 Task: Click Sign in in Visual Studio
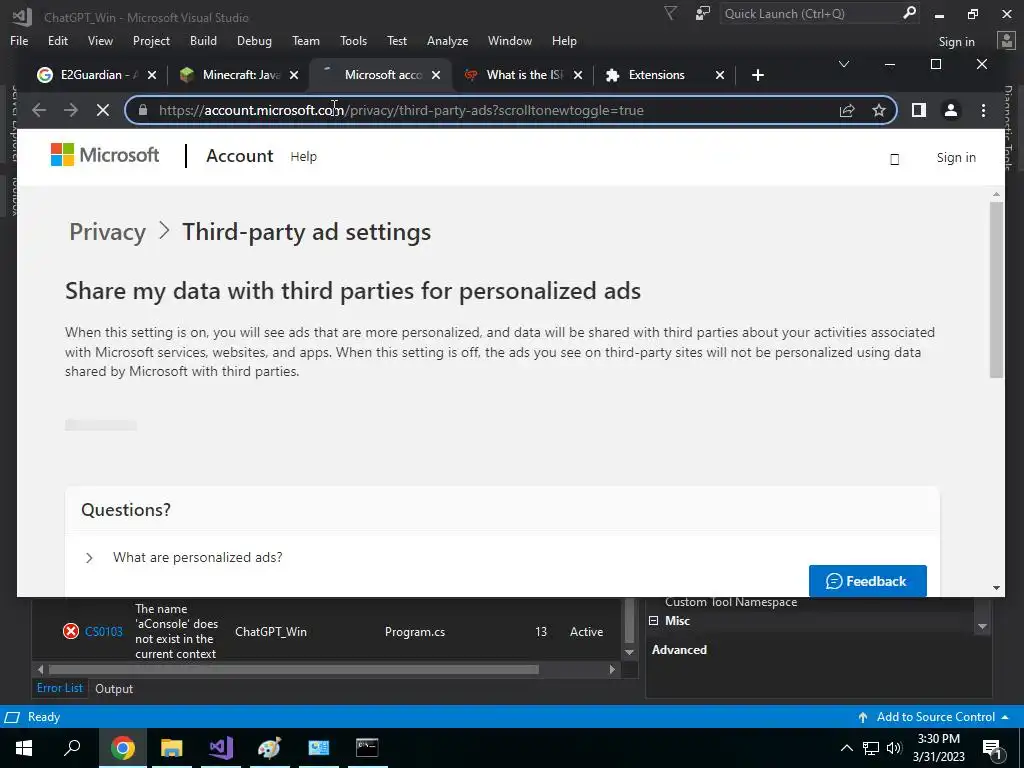coord(956,42)
